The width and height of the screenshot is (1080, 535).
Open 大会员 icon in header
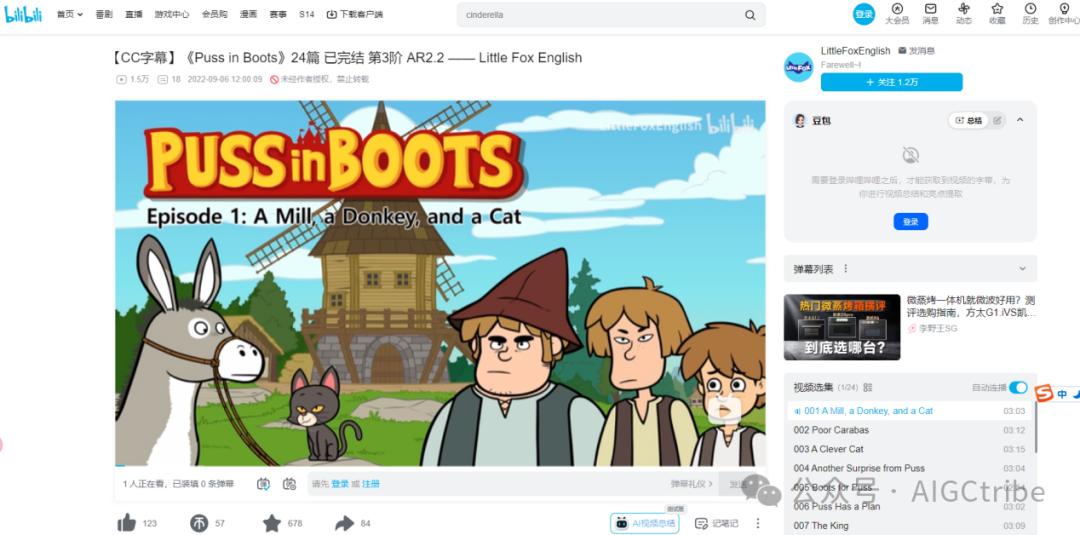(x=897, y=8)
